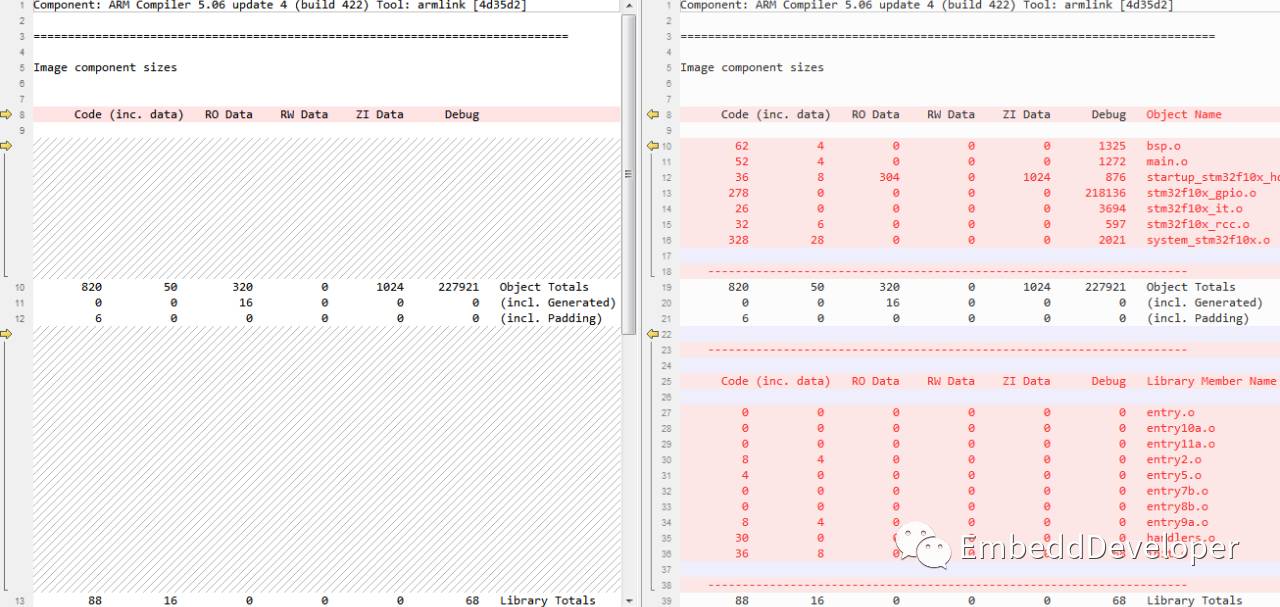This screenshot has width=1280, height=607.
Task: Click the left pane arrow beside the second hatched gap
Action: (x=6, y=334)
